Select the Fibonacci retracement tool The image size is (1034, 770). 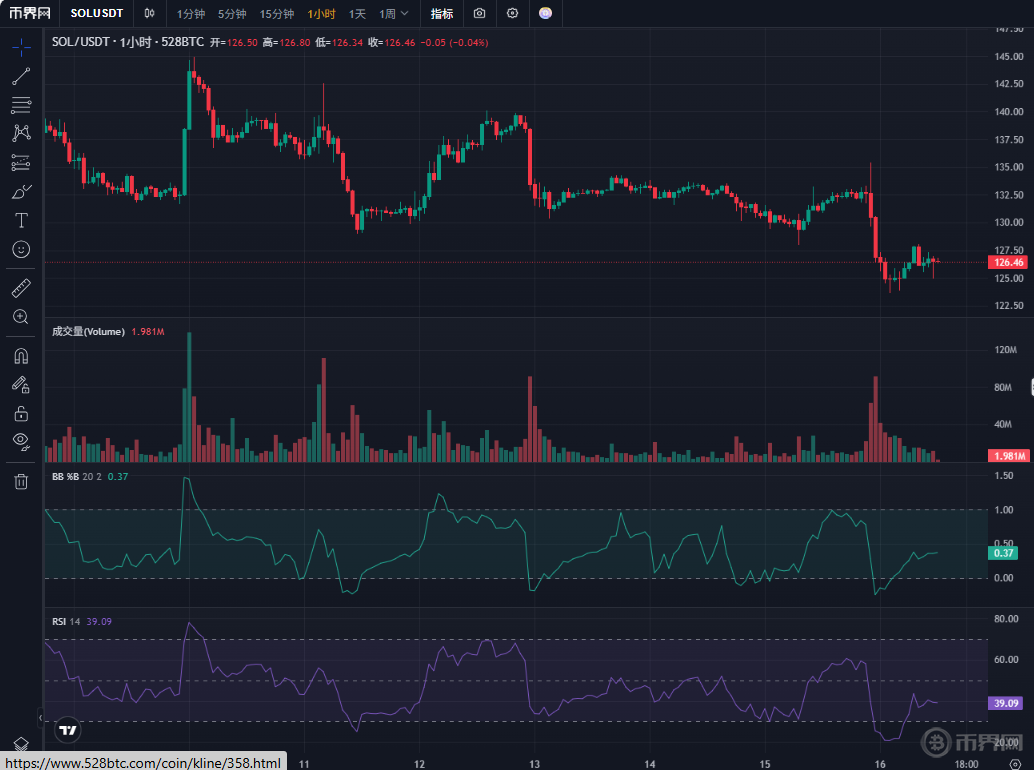21,104
